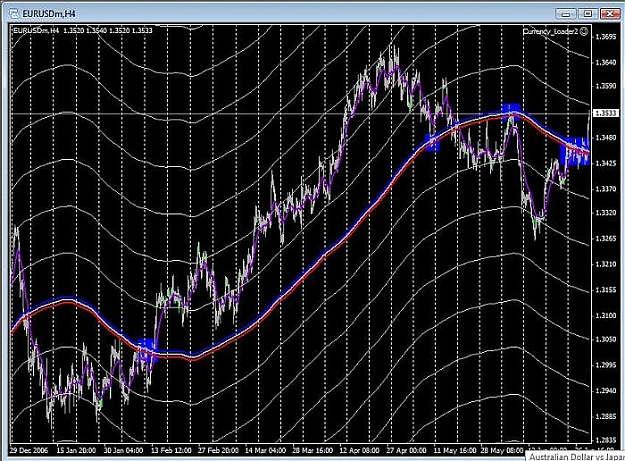This screenshot has height=461, width=625.
Task: Click the Currency_loader2 expert advisor label
Action: pos(550,31)
